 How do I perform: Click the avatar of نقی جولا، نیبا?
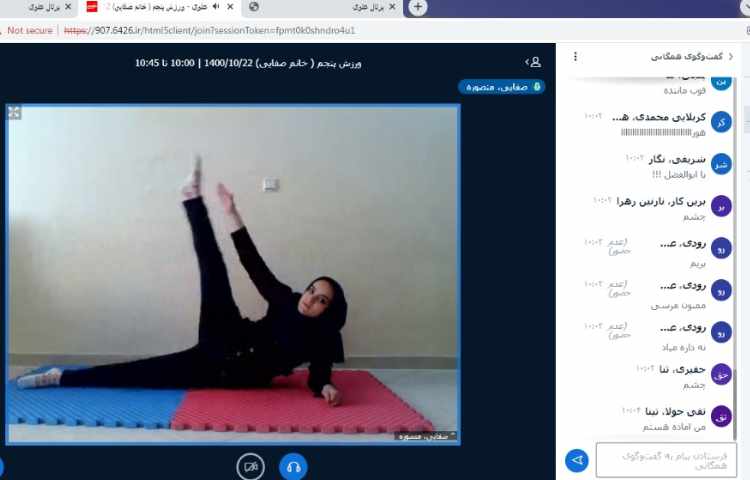[x=721, y=416]
